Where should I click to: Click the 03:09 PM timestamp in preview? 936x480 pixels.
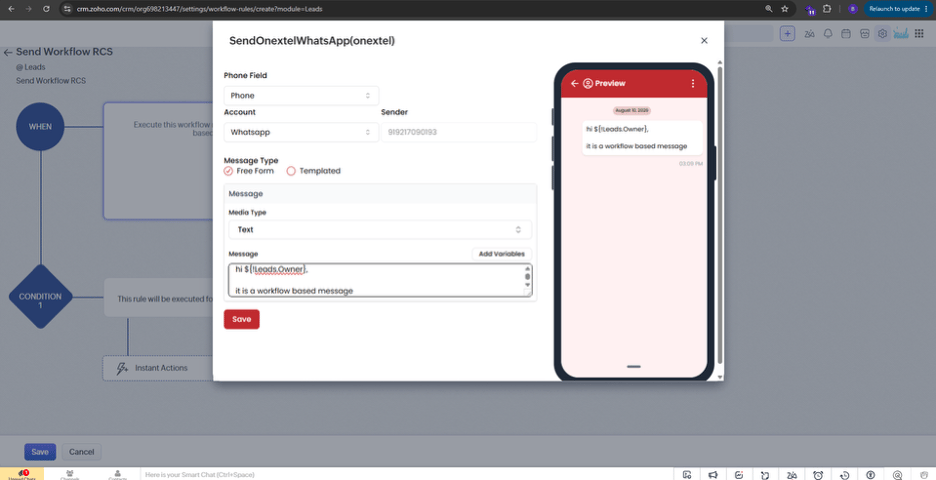[x=691, y=163]
